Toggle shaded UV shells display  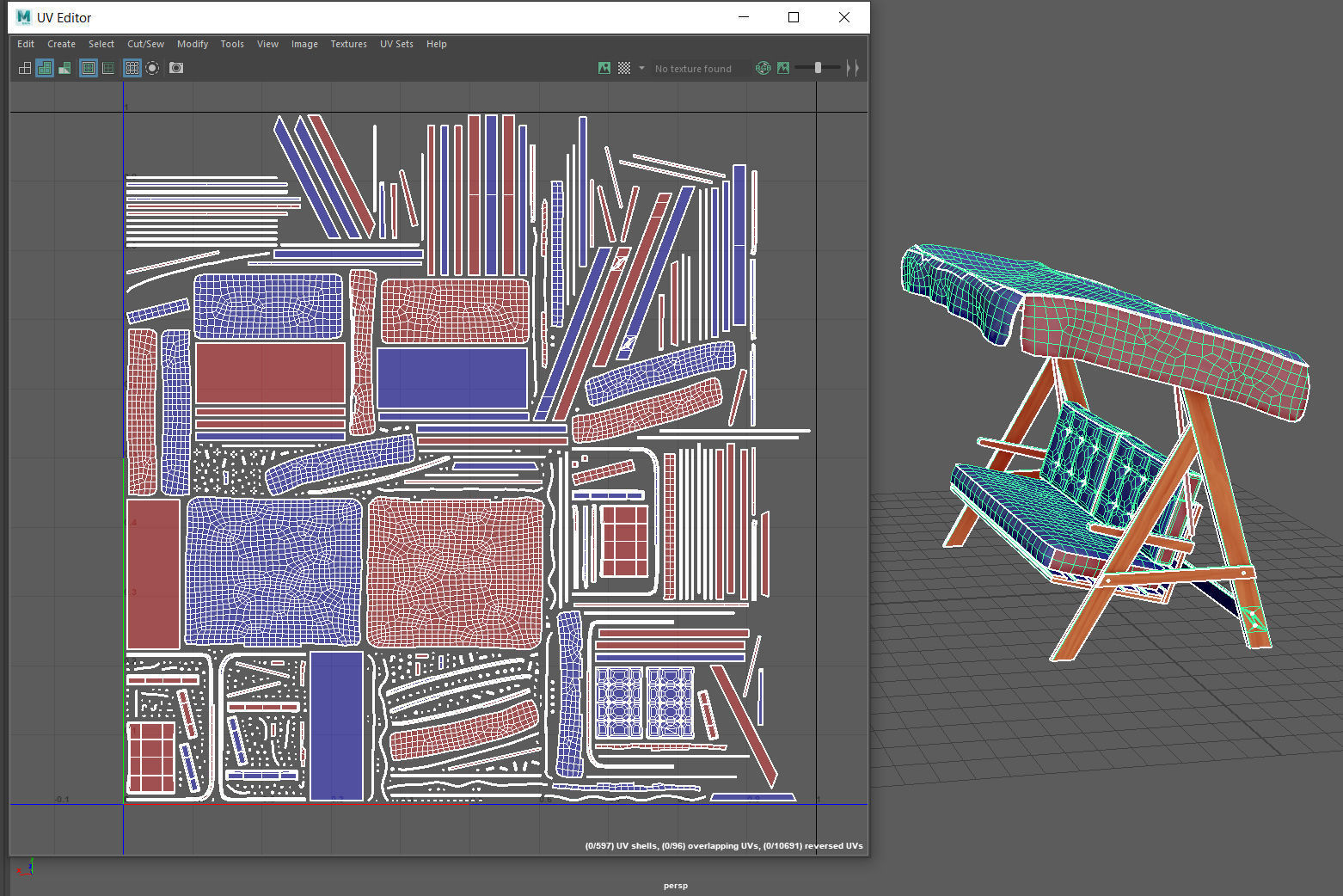coord(45,68)
